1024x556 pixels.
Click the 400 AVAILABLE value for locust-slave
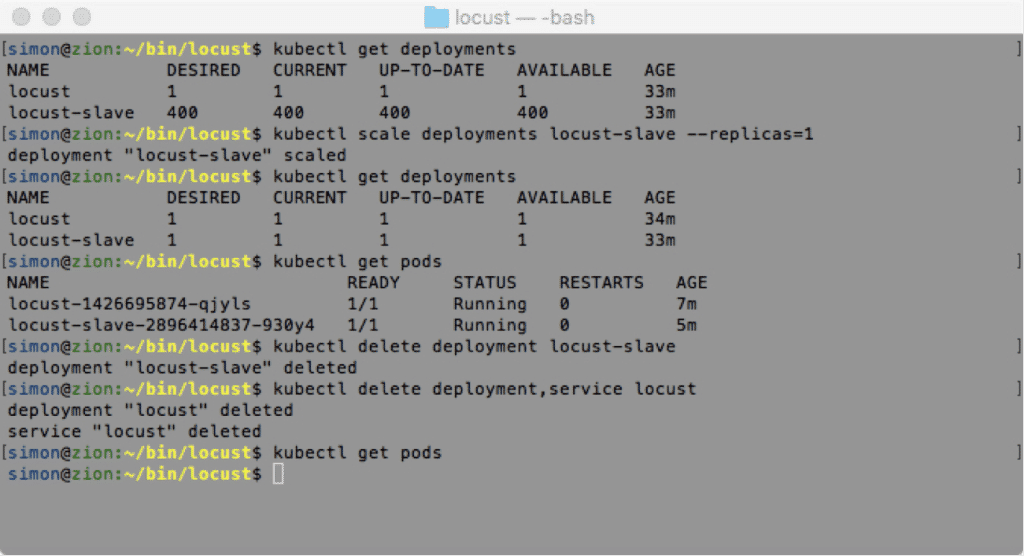click(532, 113)
